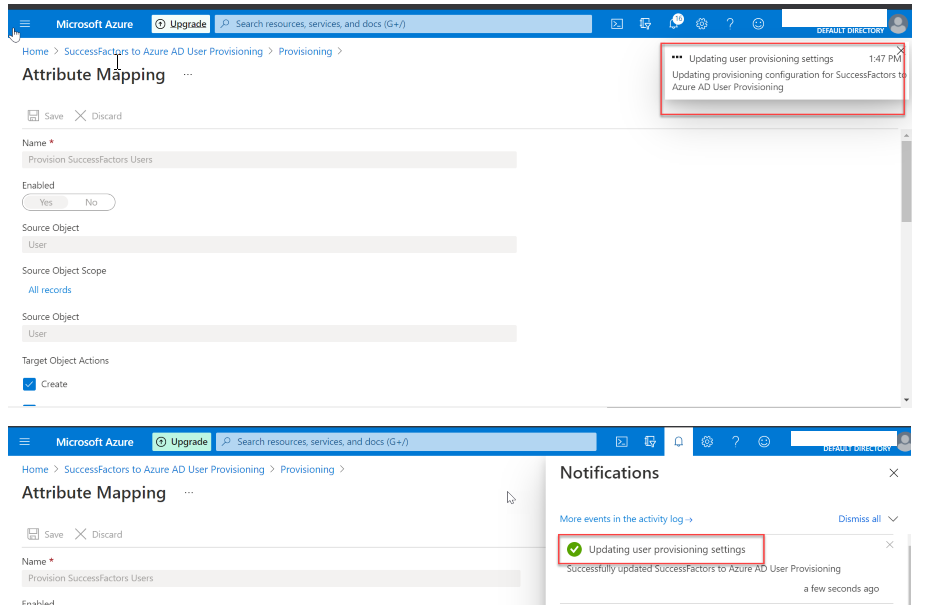Focus search box in bottom portal header
926x615 pixels.
(406, 441)
